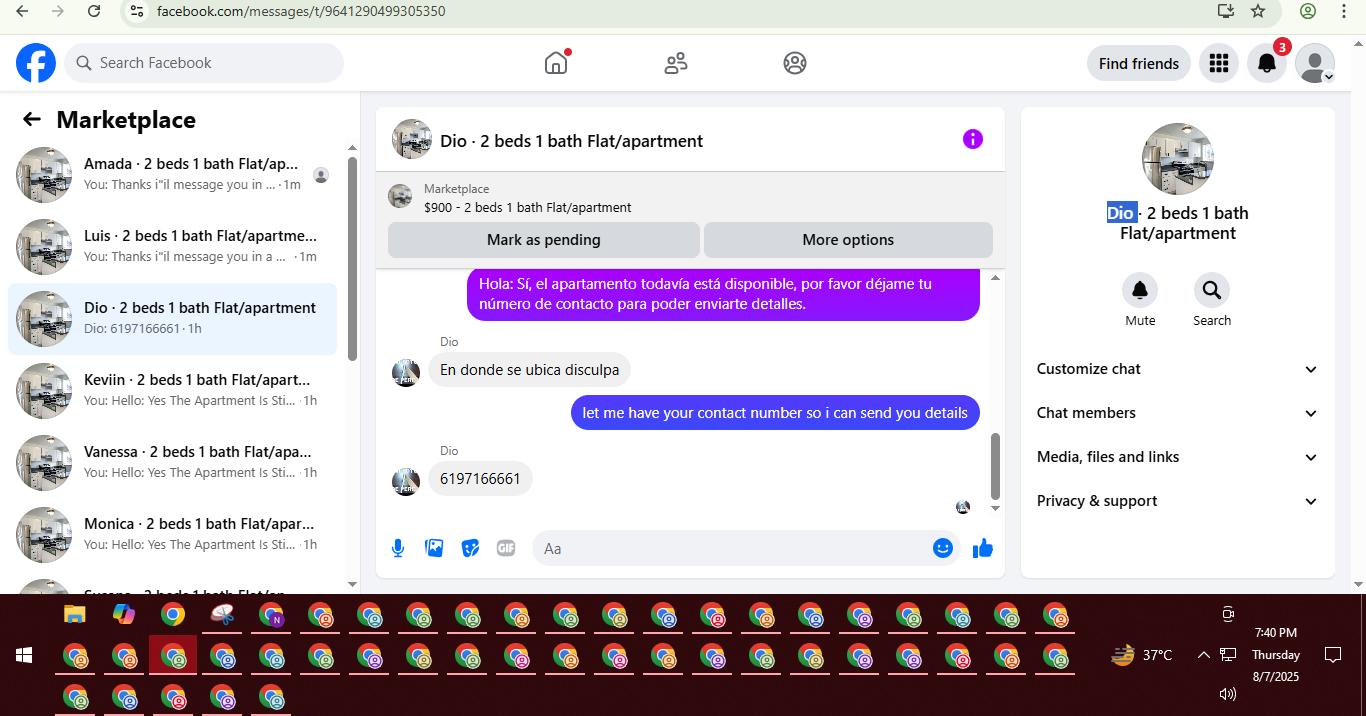Open File Explorer from the taskbar
The width and height of the screenshot is (1366, 716).
75,614
